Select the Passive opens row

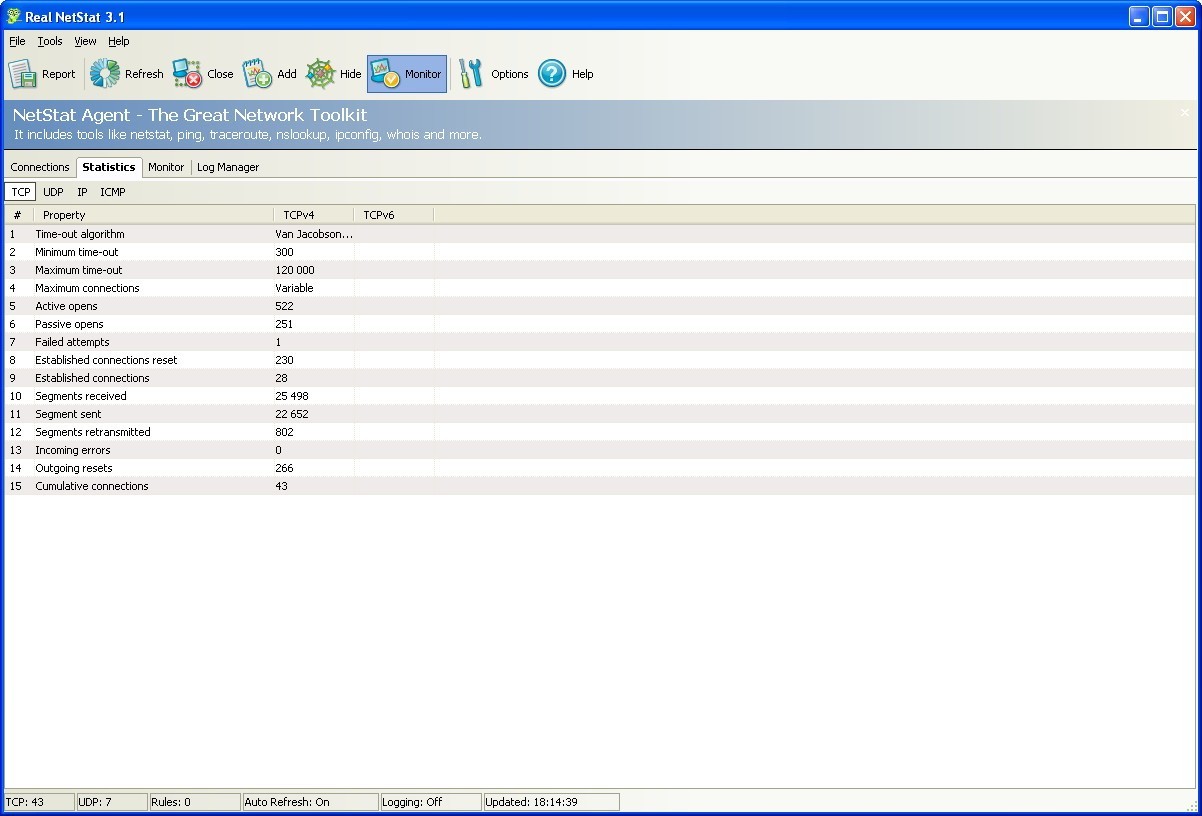point(599,324)
